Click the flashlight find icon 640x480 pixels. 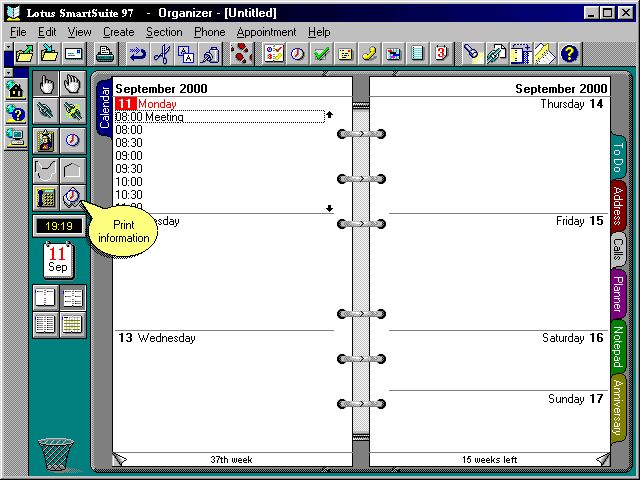click(473, 54)
